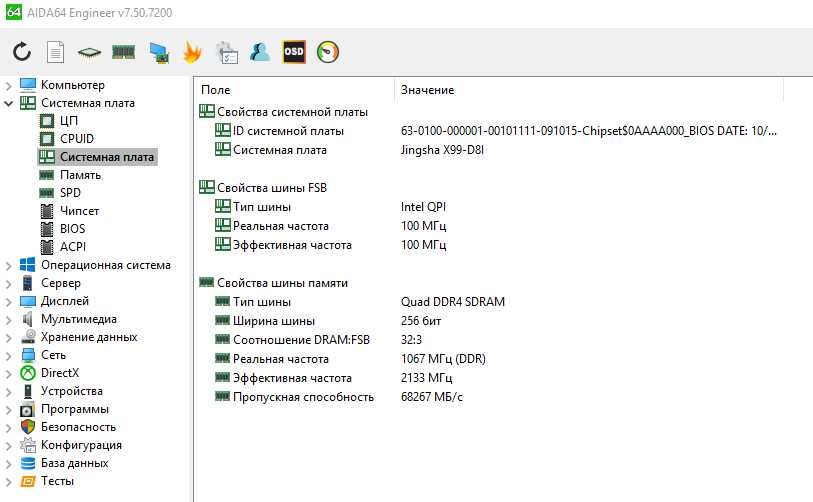
Task: Click the Refresh toolbar icon
Action: point(22,52)
